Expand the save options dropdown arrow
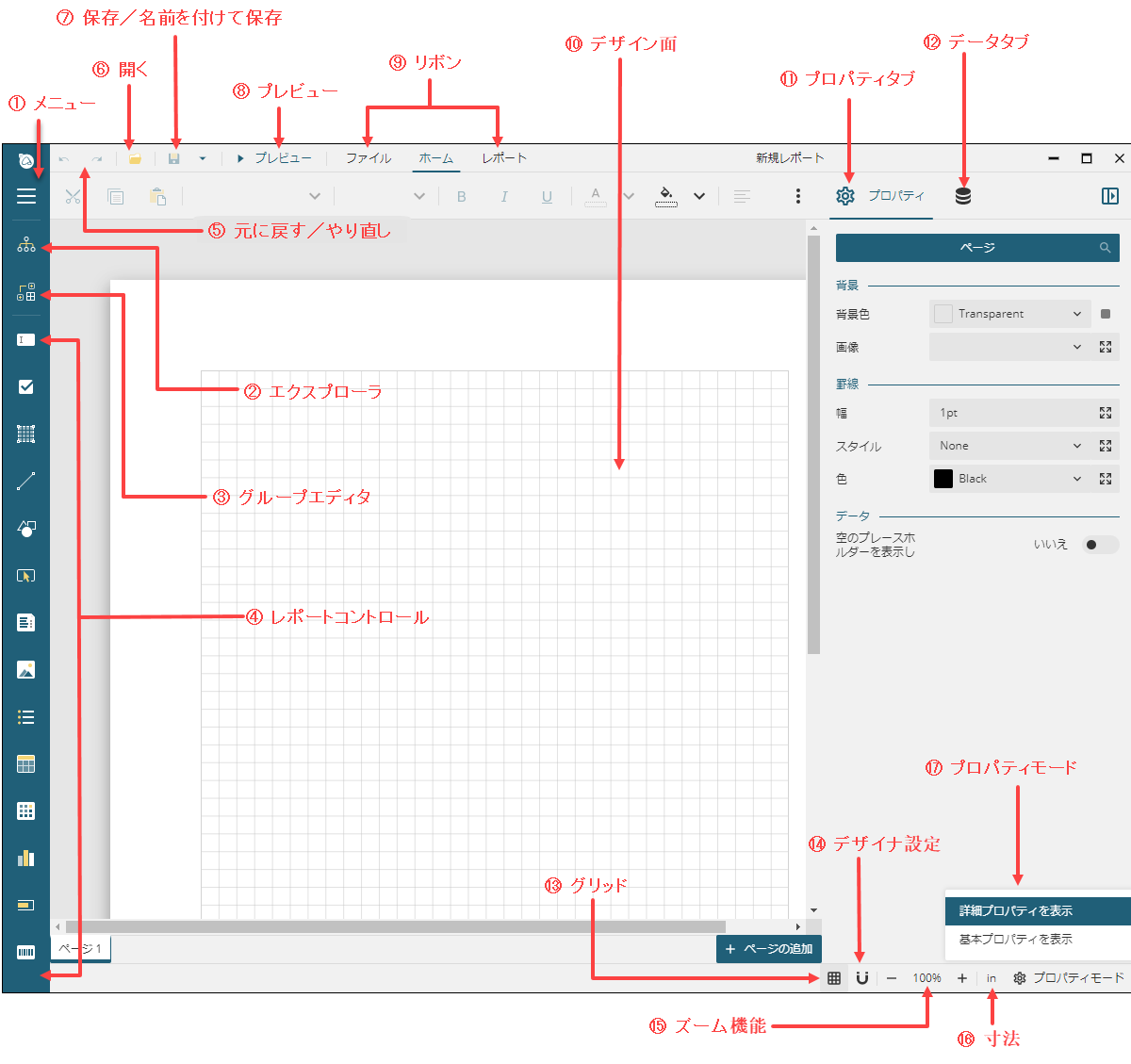 point(202,158)
